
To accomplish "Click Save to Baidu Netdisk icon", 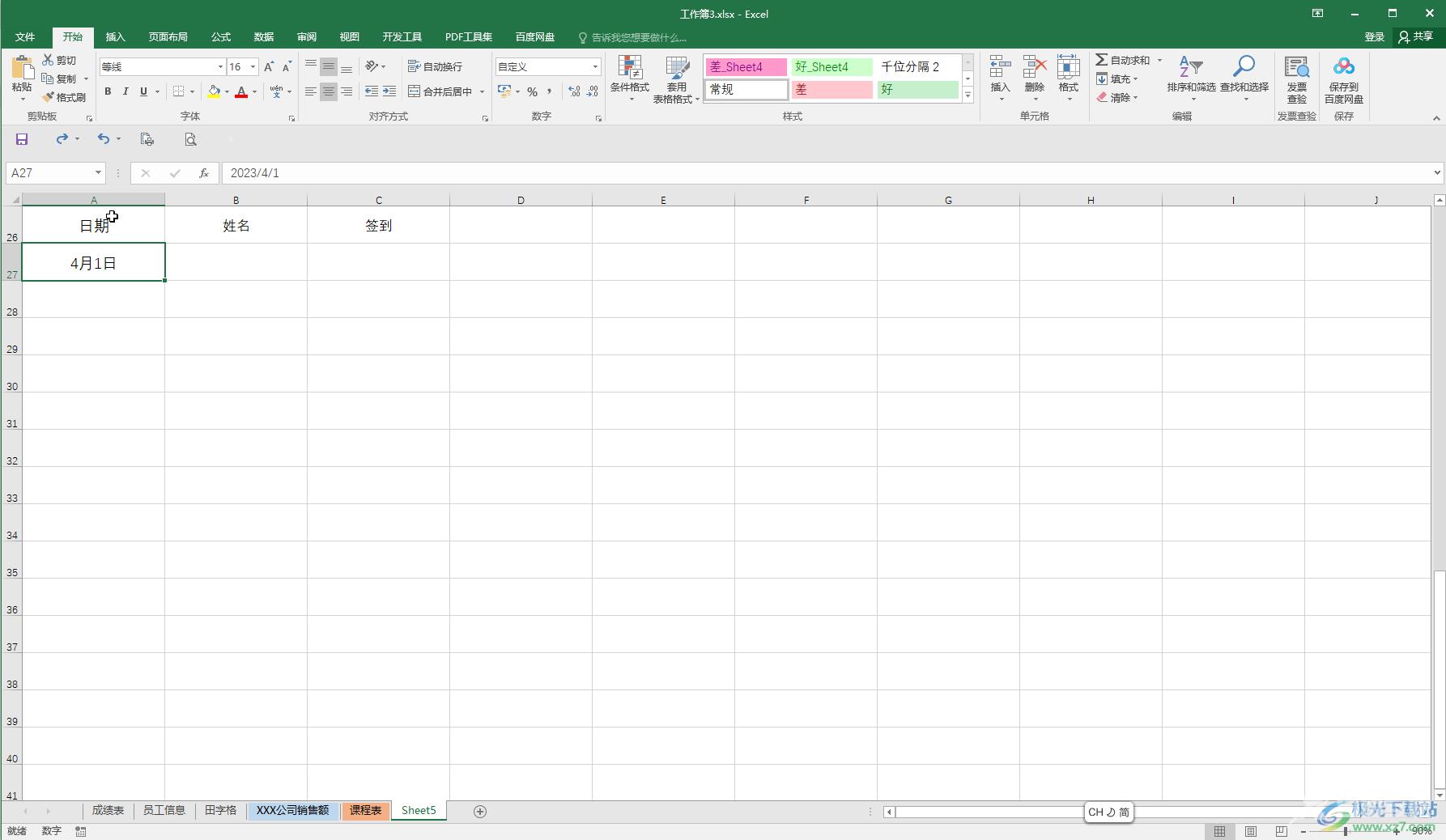I will point(1344,68).
